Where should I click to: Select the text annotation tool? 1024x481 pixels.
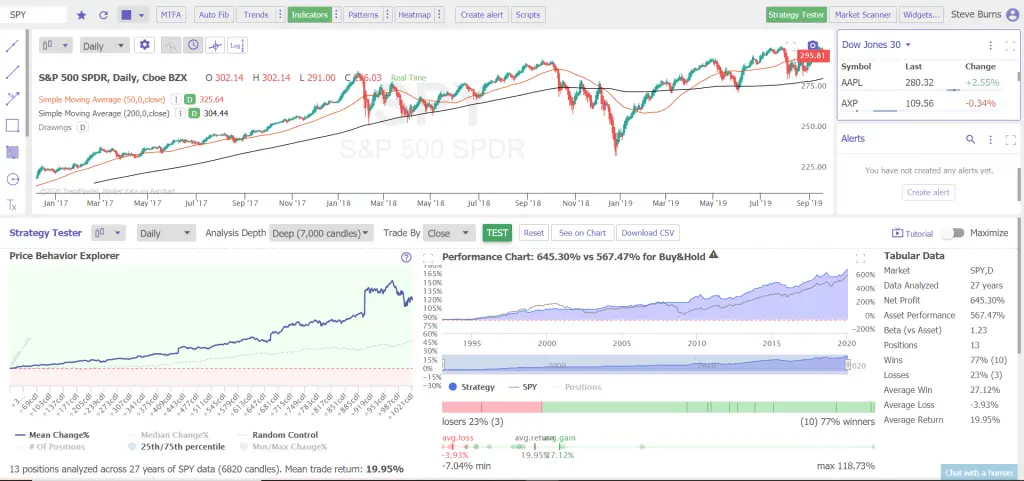tap(12, 205)
